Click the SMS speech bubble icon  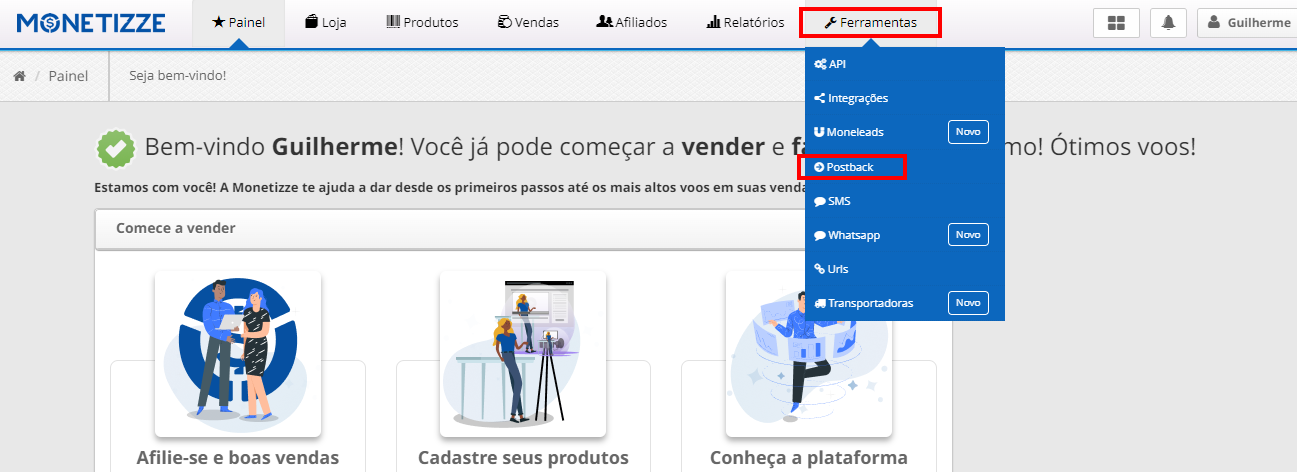[x=820, y=201]
